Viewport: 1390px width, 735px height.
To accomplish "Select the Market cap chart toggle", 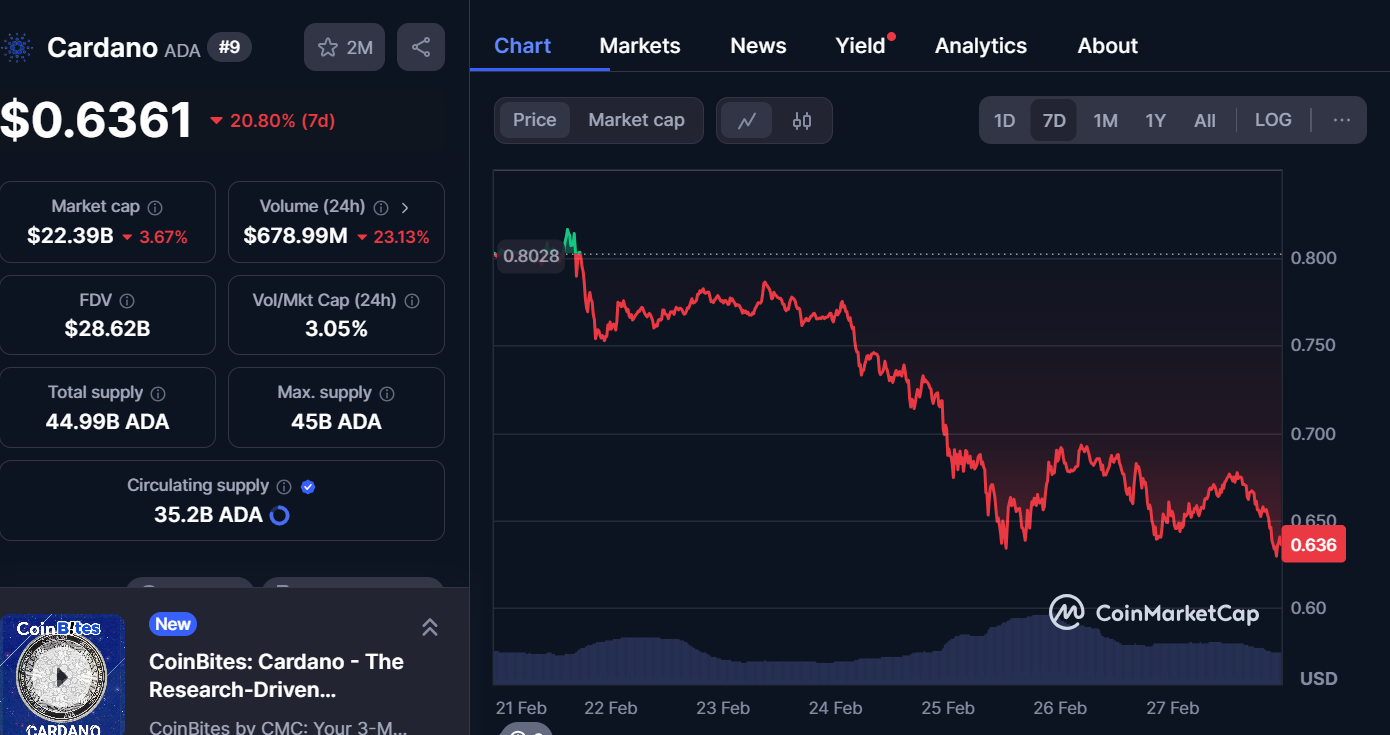I will 636,120.
